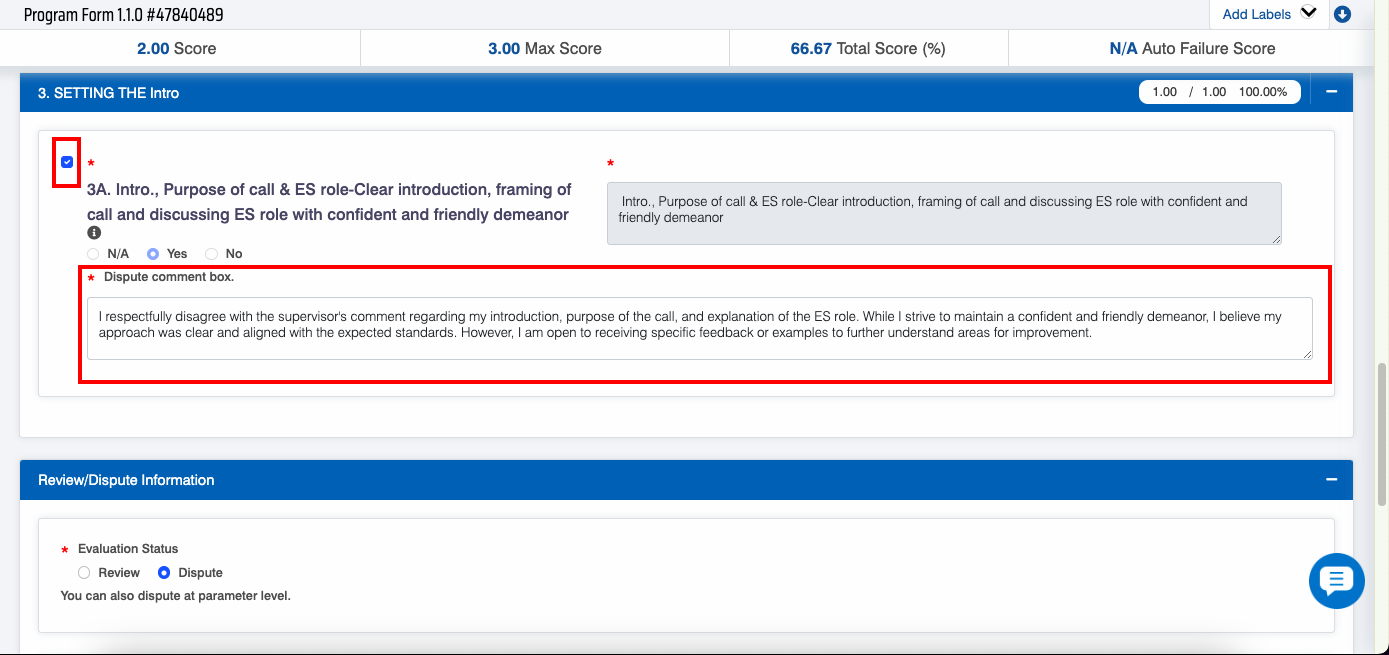Set Evaluation Status to Review
This screenshot has height=655, width=1389.
(85, 573)
